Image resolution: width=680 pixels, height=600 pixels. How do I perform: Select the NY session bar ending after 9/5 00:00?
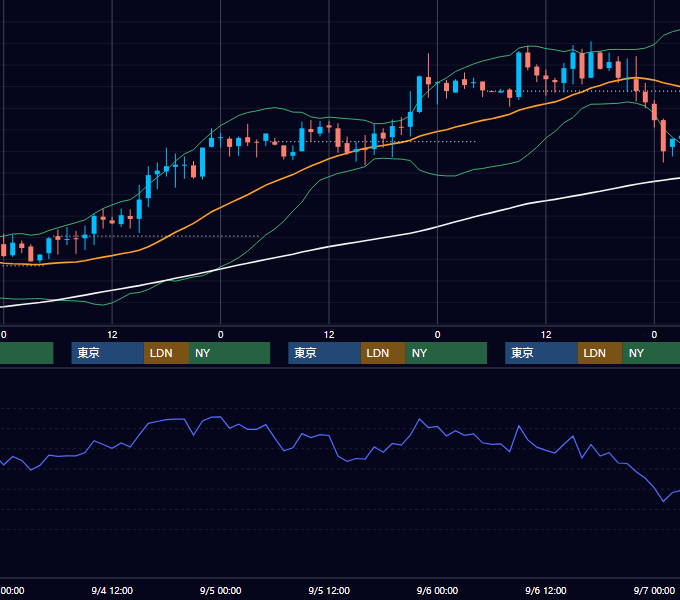pyautogui.click(x=229, y=353)
